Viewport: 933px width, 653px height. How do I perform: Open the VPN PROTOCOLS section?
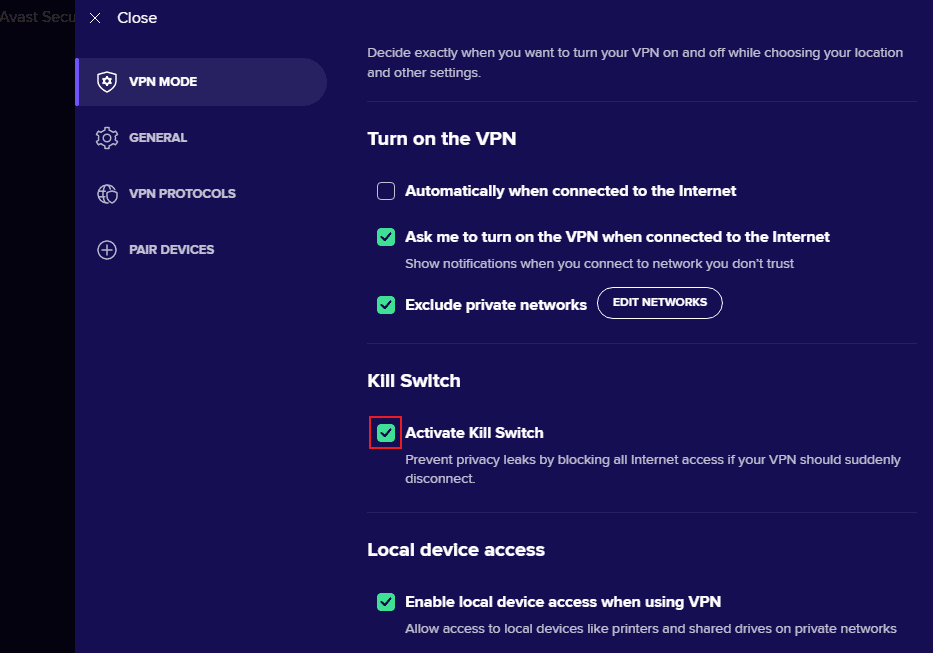181,193
